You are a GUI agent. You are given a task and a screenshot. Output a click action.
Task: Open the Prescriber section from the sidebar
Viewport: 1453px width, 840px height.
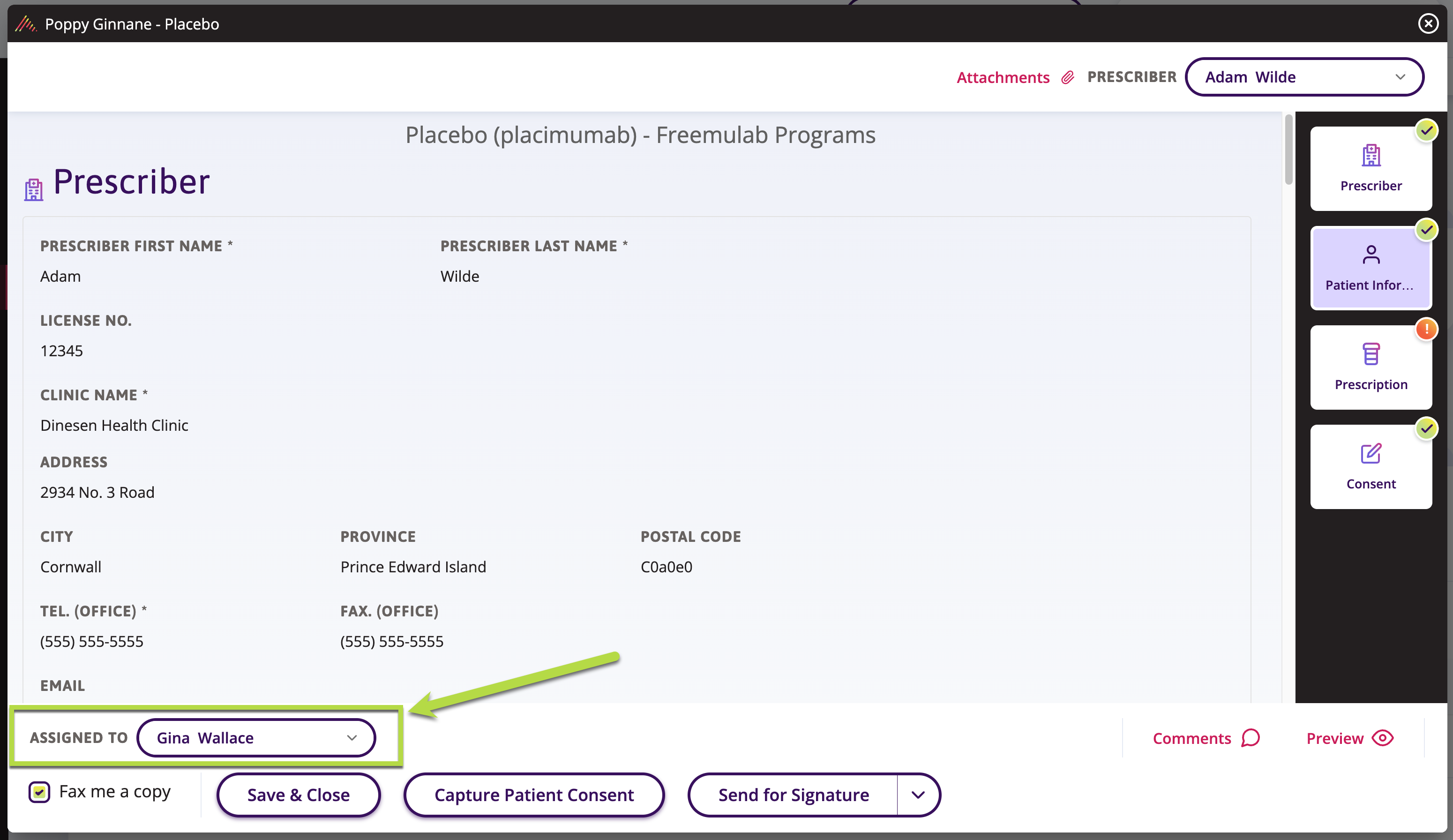(x=1371, y=168)
